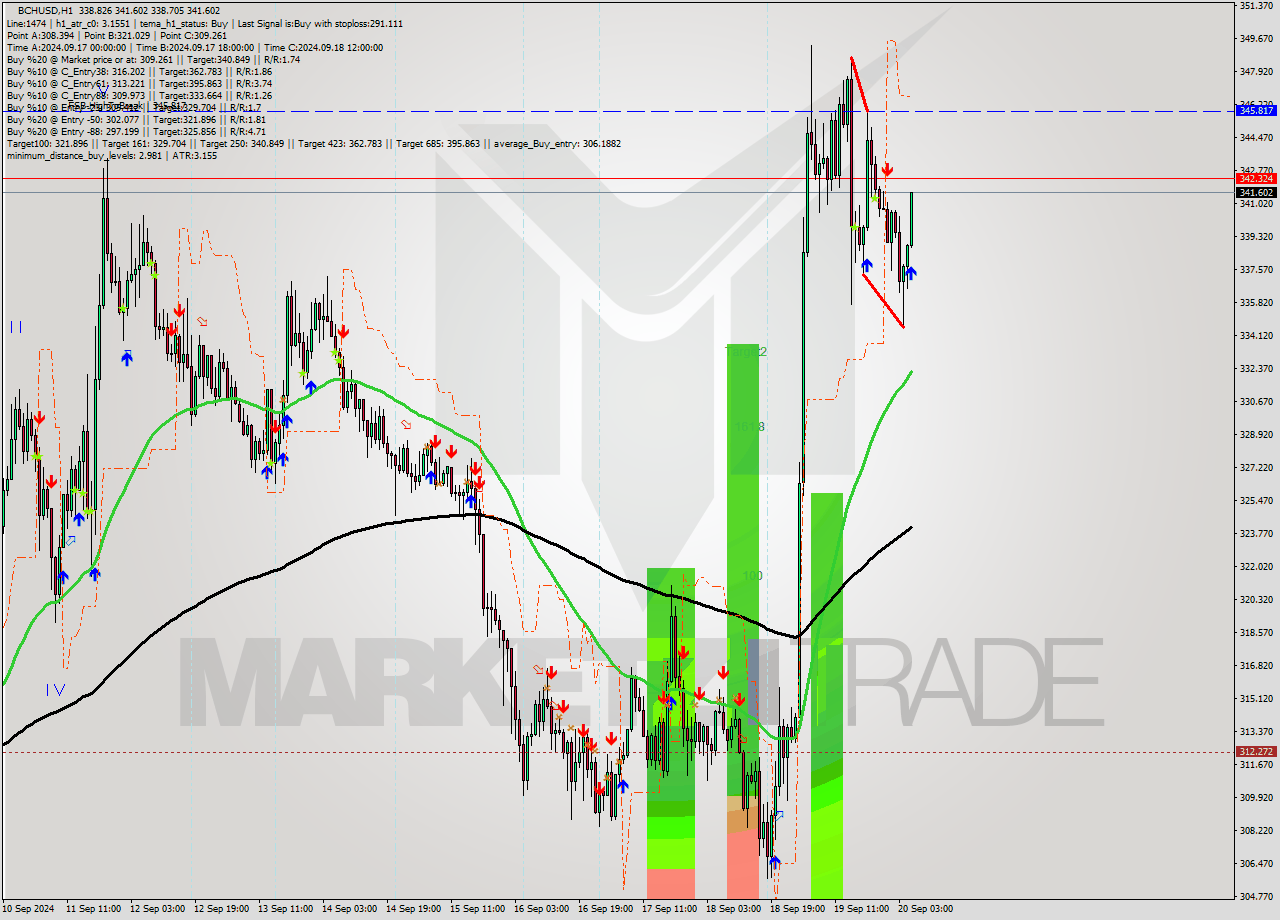Click the Buy %10 @ C_Entry38: 316.202 line
Viewport: 1280px width, 920px height.
click(x=139, y=71)
